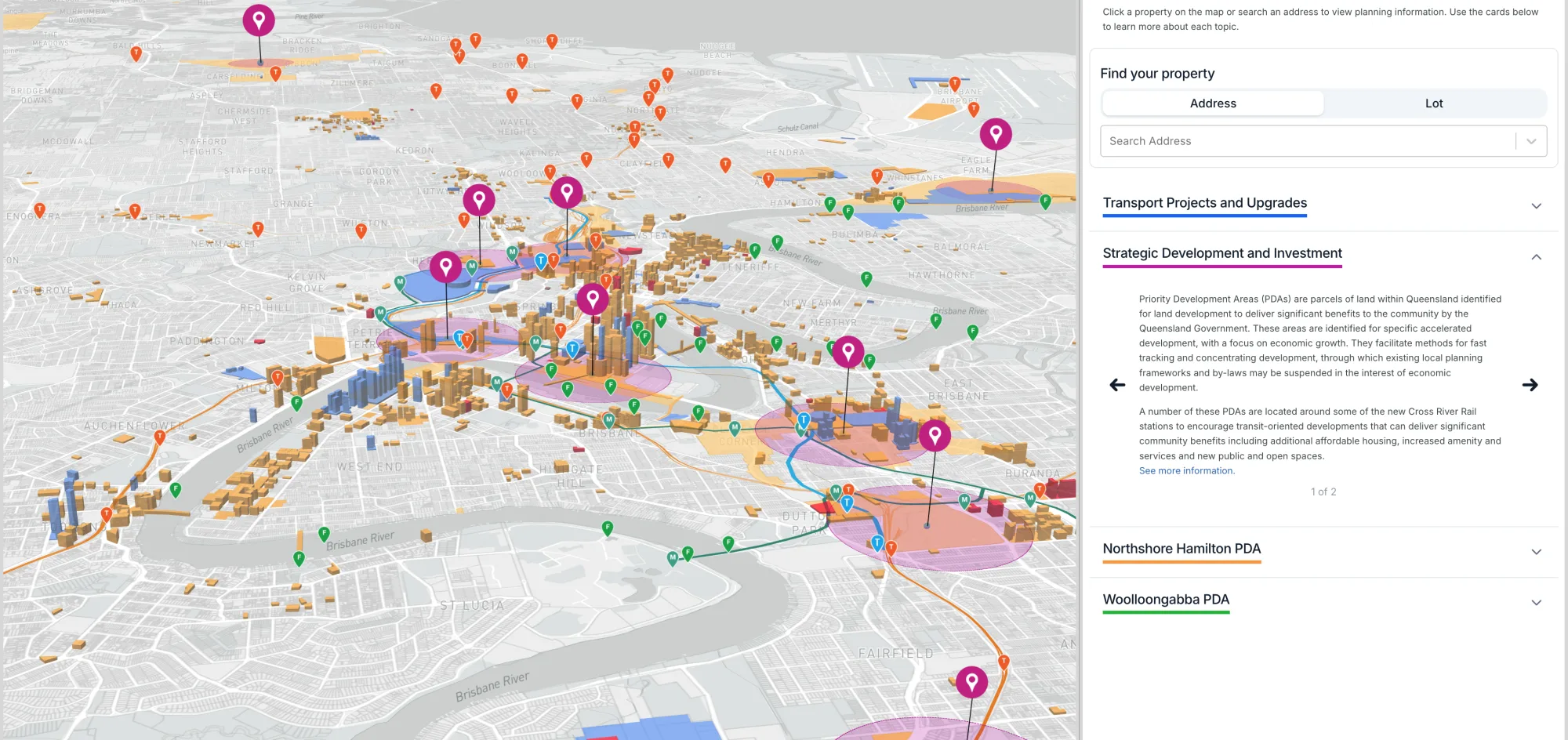Click the orange T pin beside Wilston
1568x740 pixels.
pos(361,230)
